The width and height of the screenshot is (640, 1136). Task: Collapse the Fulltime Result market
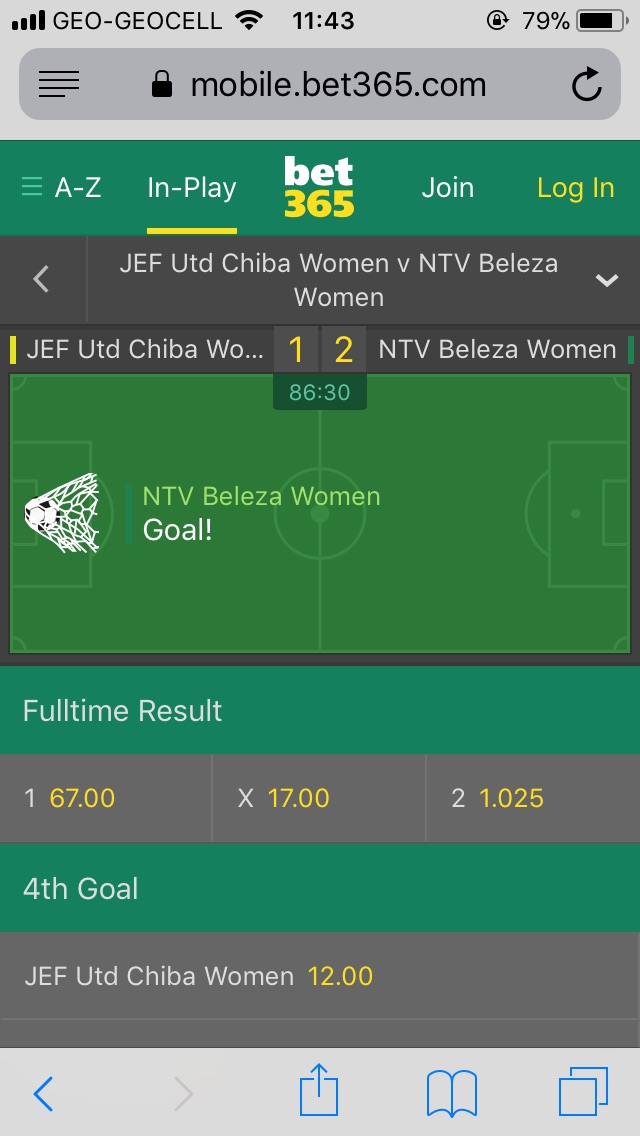(x=320, y=711)
